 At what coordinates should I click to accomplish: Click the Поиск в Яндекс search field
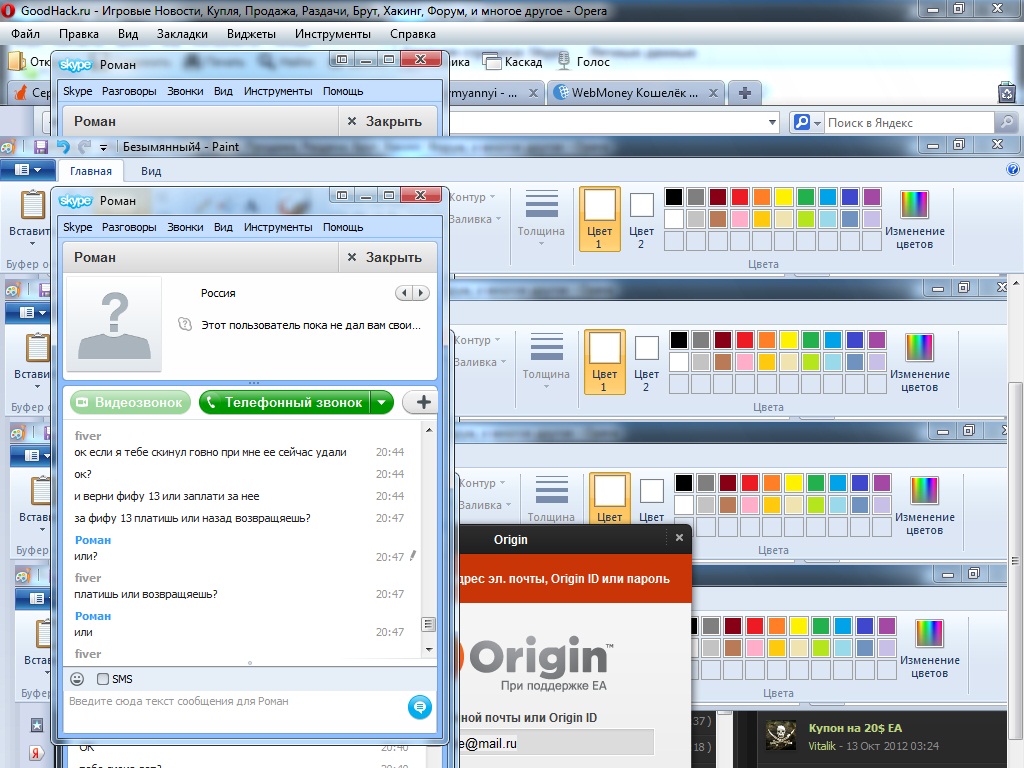pyautogui.click(x=909, y=122)
